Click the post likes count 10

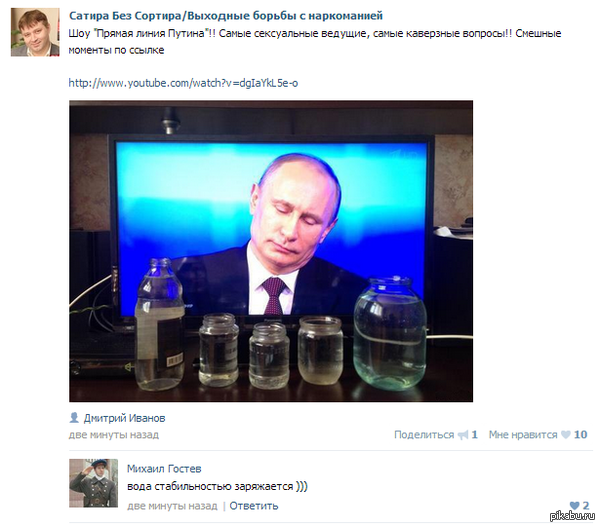click(580, 435)
